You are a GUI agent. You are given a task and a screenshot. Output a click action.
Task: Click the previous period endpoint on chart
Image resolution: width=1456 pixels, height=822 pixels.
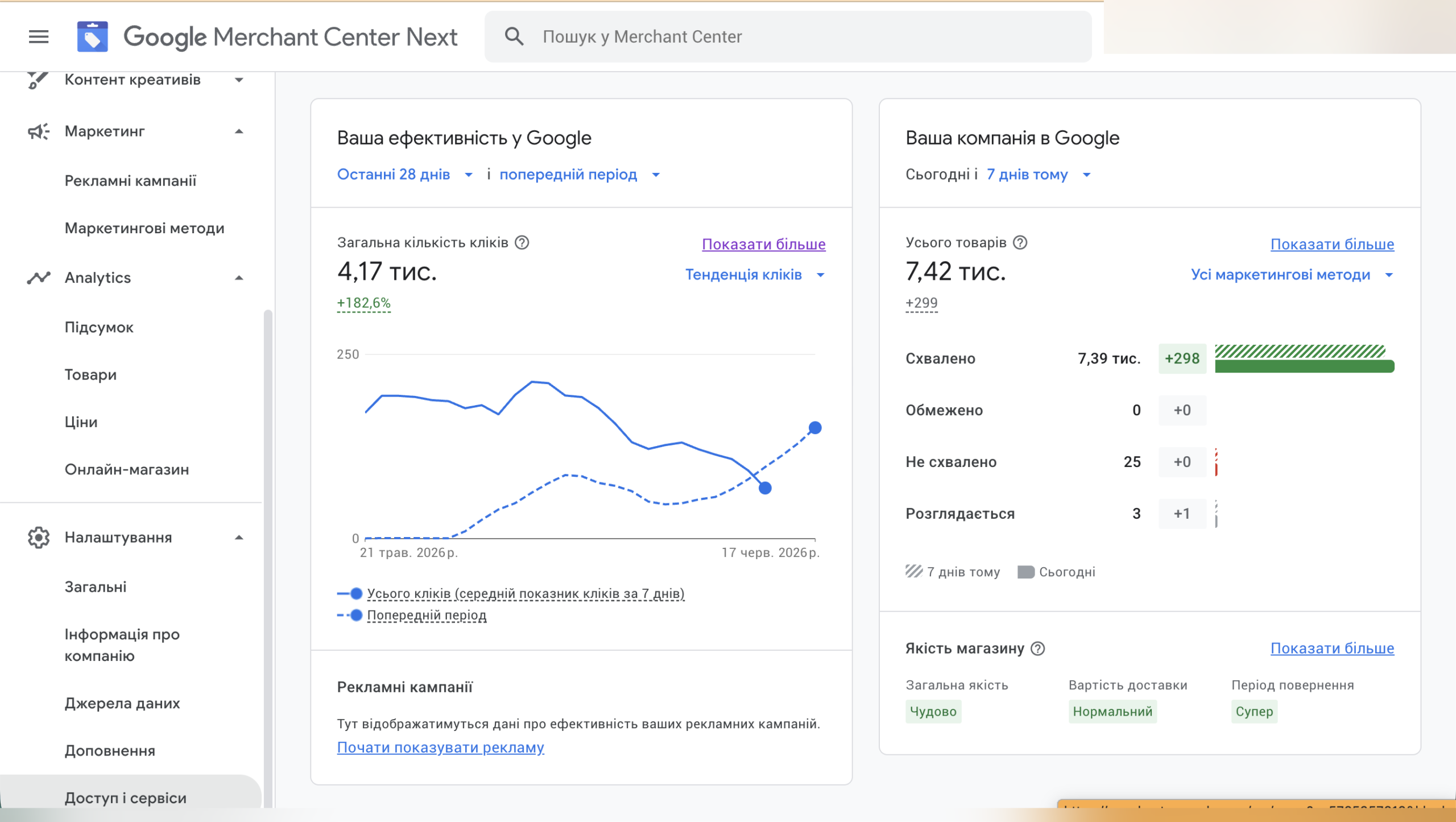(815, 428)
